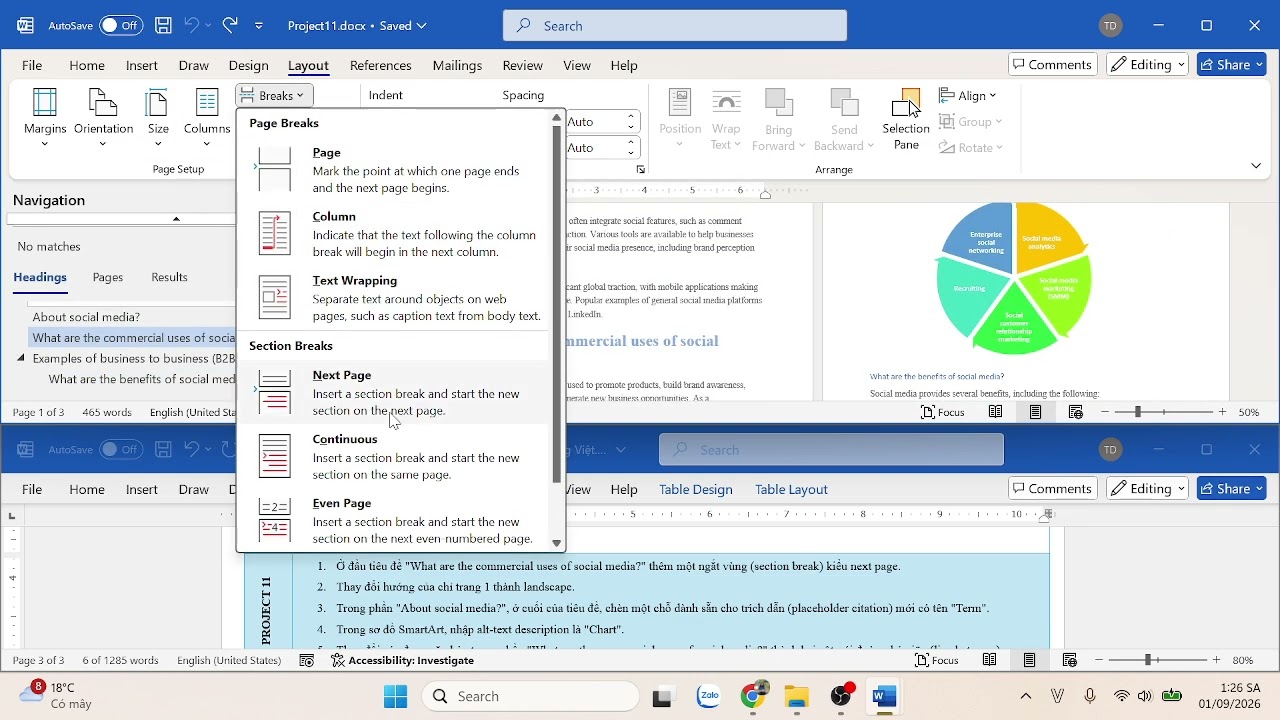Click the zoom slider in Project11 status bar
The height and width of the screenshot is (720, 1280).
point(1164,412)
